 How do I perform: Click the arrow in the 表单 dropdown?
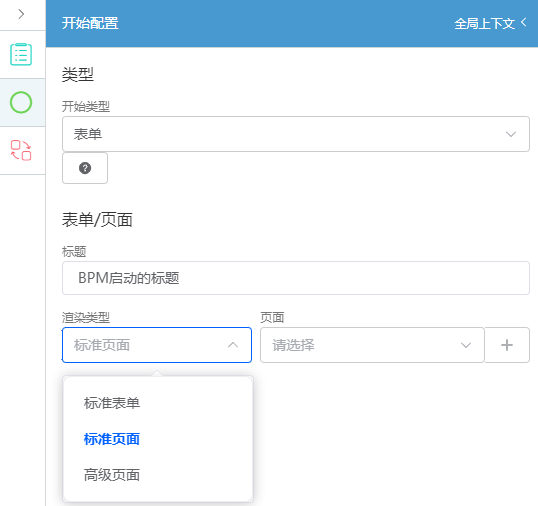(511, 134)
